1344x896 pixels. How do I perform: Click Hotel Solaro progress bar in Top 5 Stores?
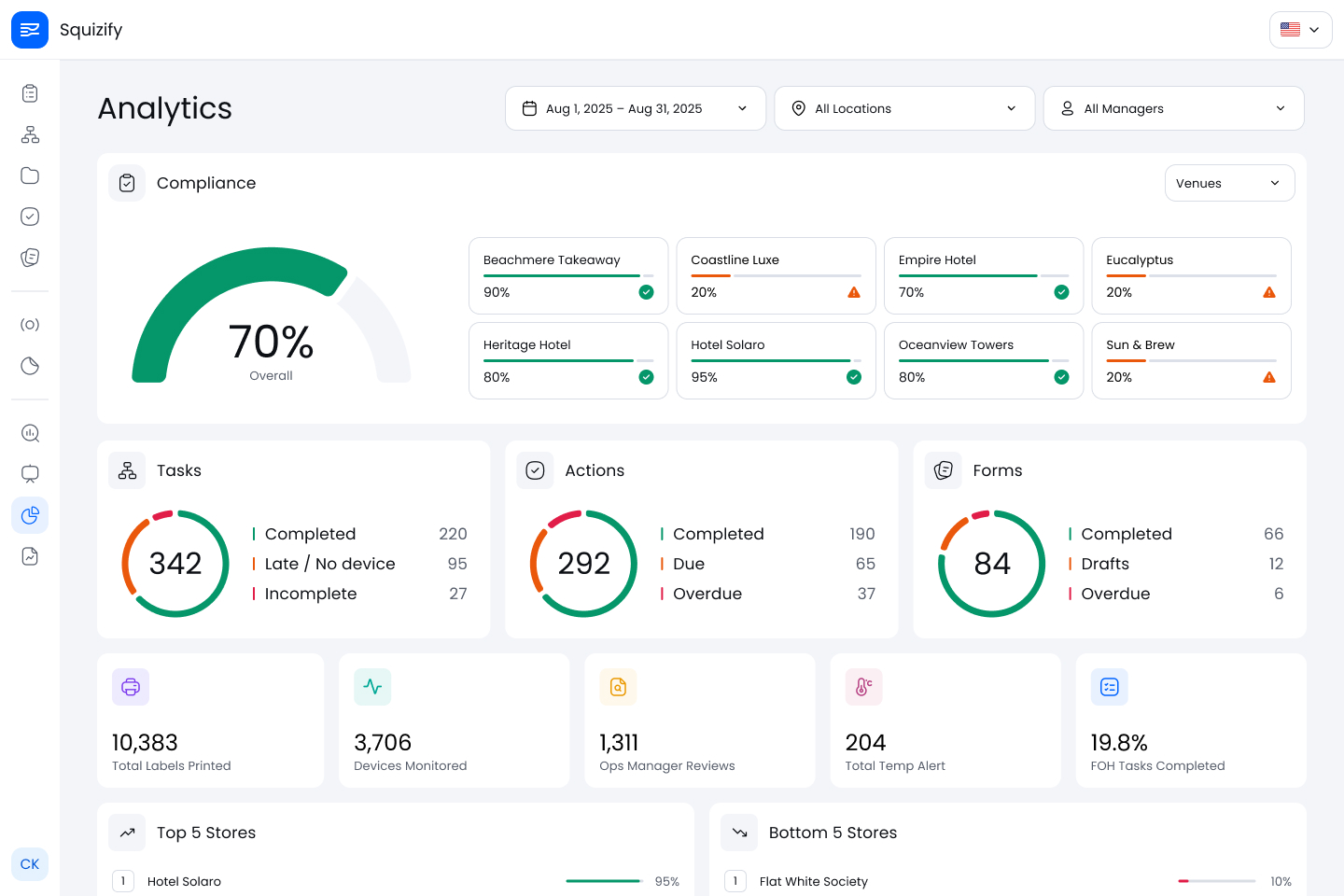(x=603, y=881)
